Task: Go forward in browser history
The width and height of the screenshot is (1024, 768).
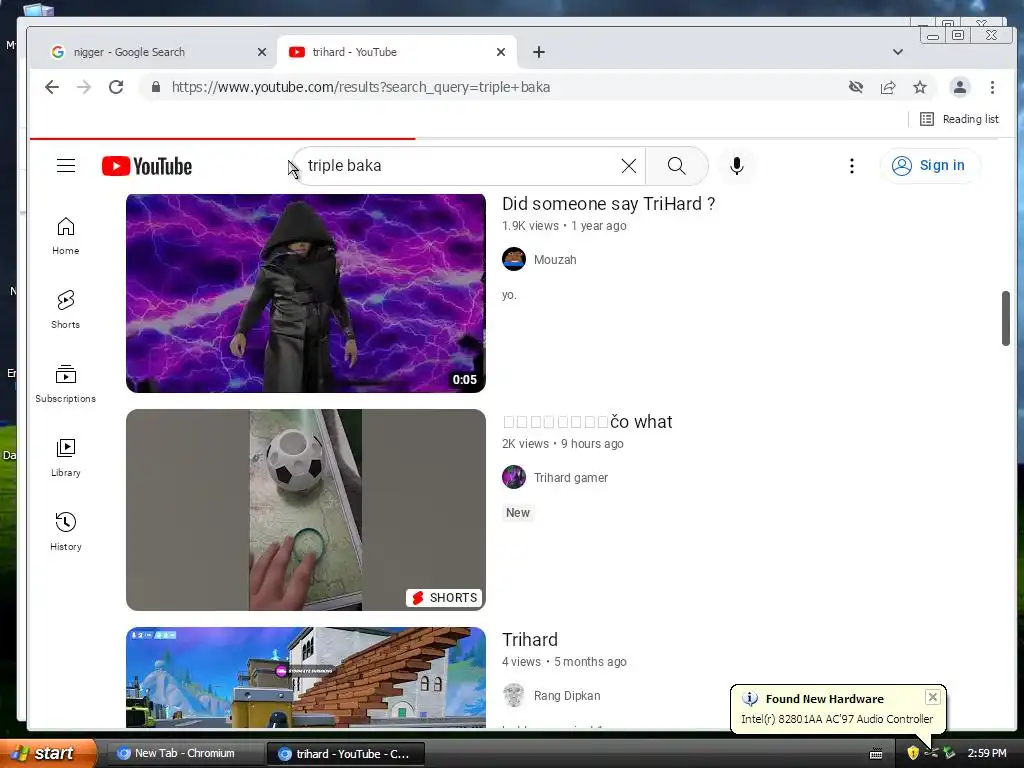Action: pyautogui.click(x=84, y=87)
